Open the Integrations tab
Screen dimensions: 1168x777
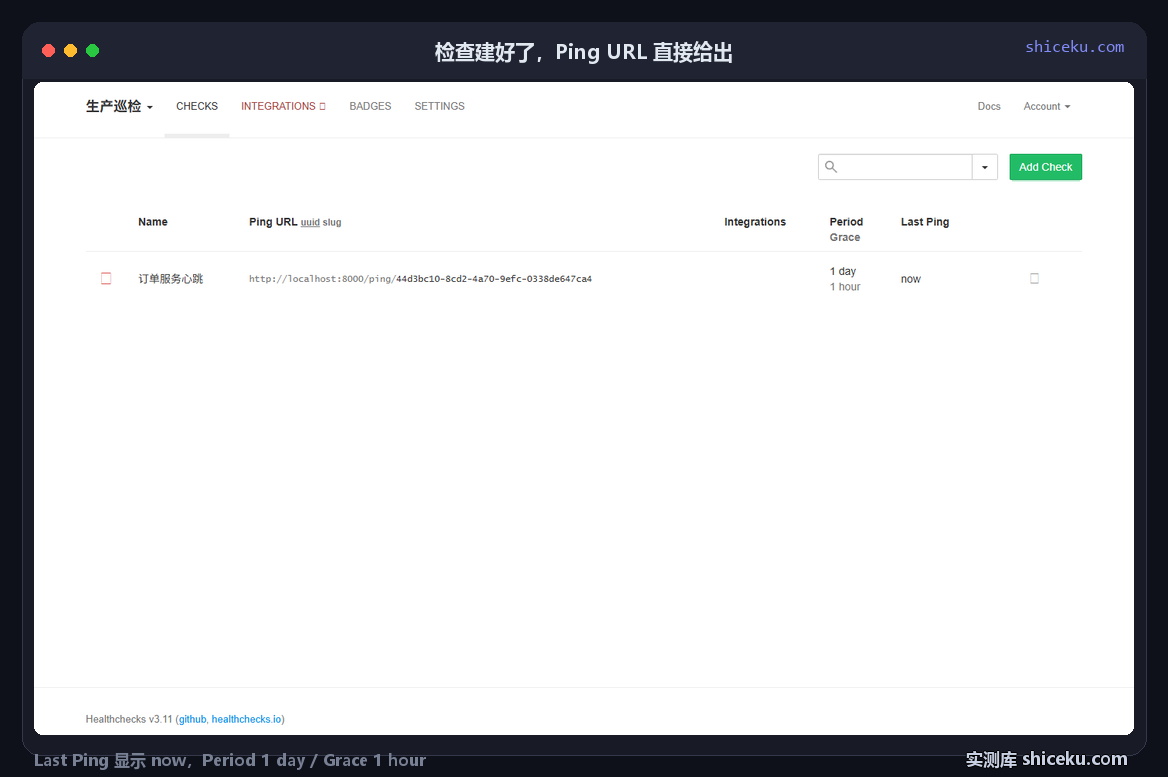[283, 107]
